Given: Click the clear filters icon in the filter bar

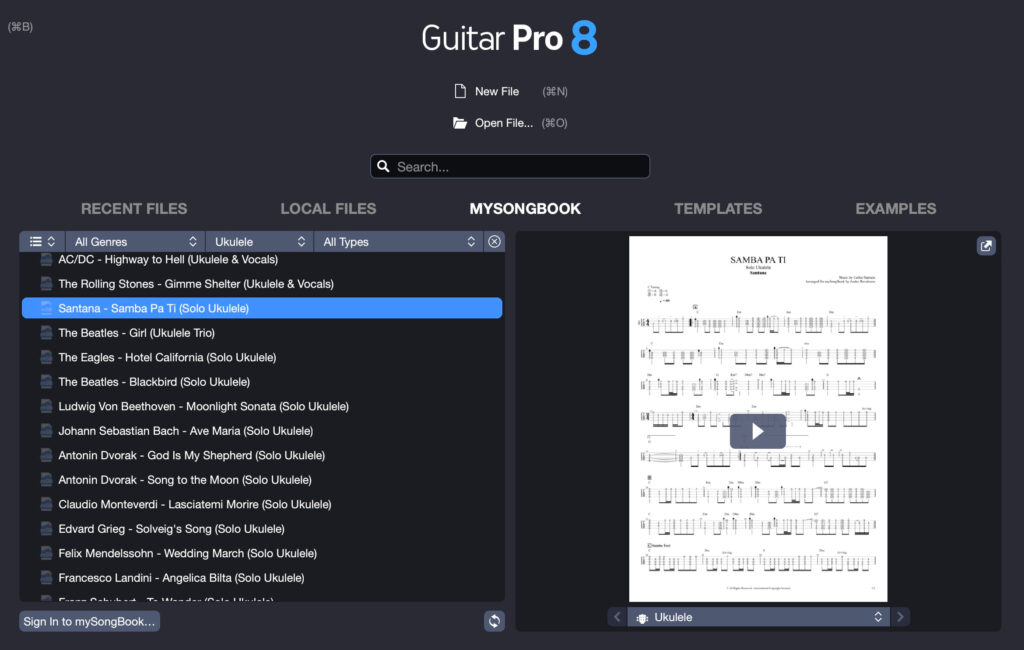Looking at the screenshot, I should coord(494,241).
